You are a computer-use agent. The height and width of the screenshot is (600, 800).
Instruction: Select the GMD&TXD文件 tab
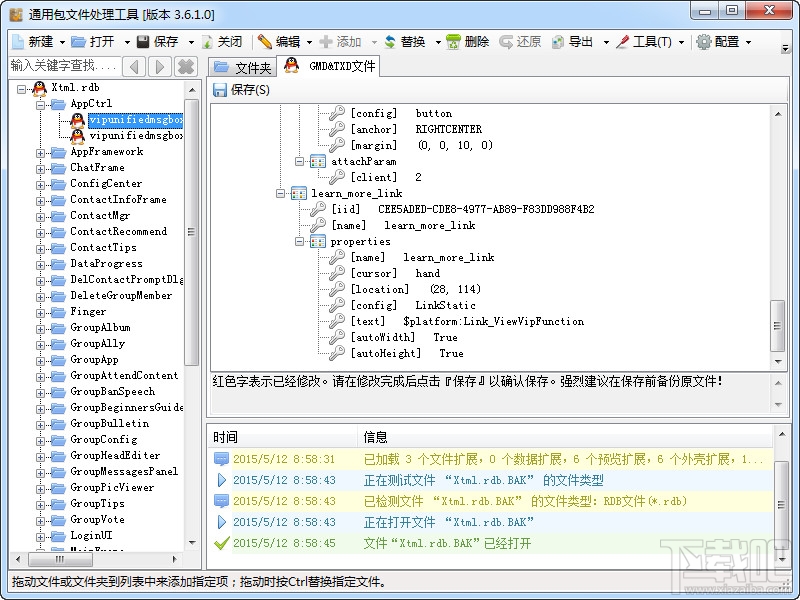click(331, 66)
